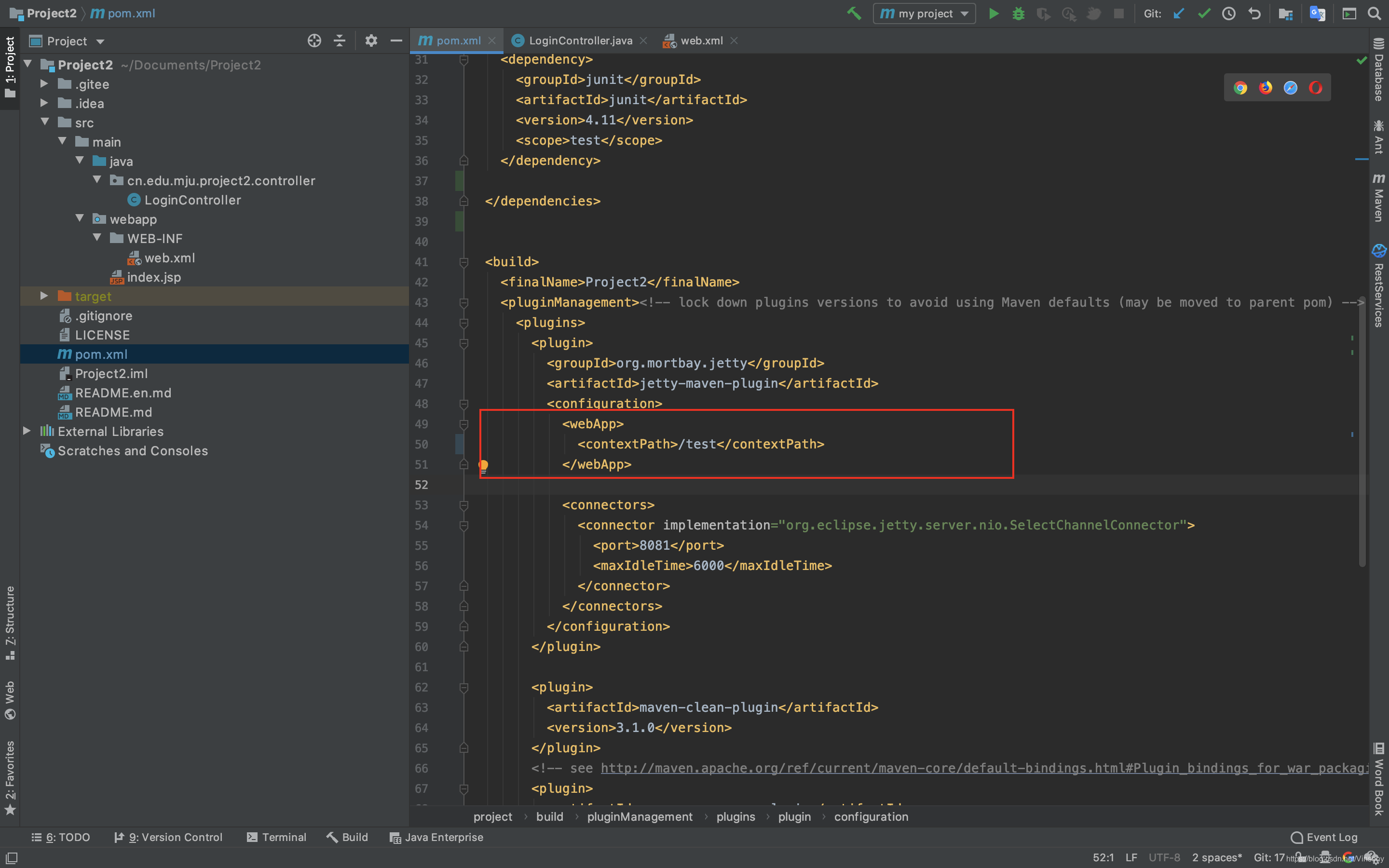Open the Maven side tool window
The image size is (1389, 868).
click(x=1379, y=198)
